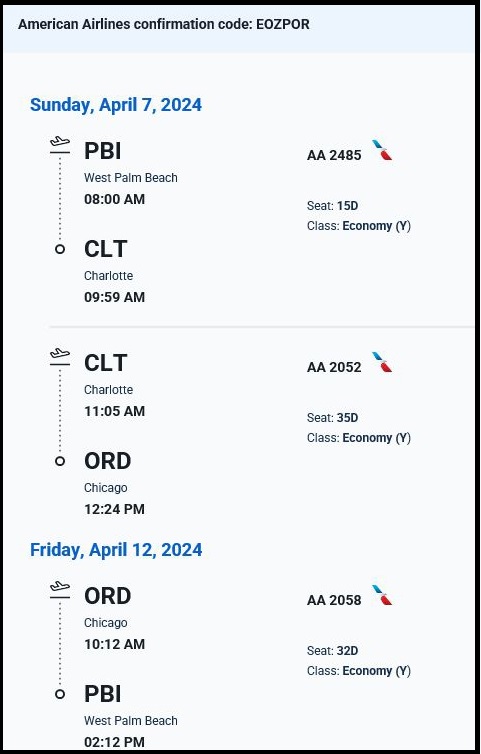Click the 08:00 AM departure time for West Palm Beach

[114, 199]
